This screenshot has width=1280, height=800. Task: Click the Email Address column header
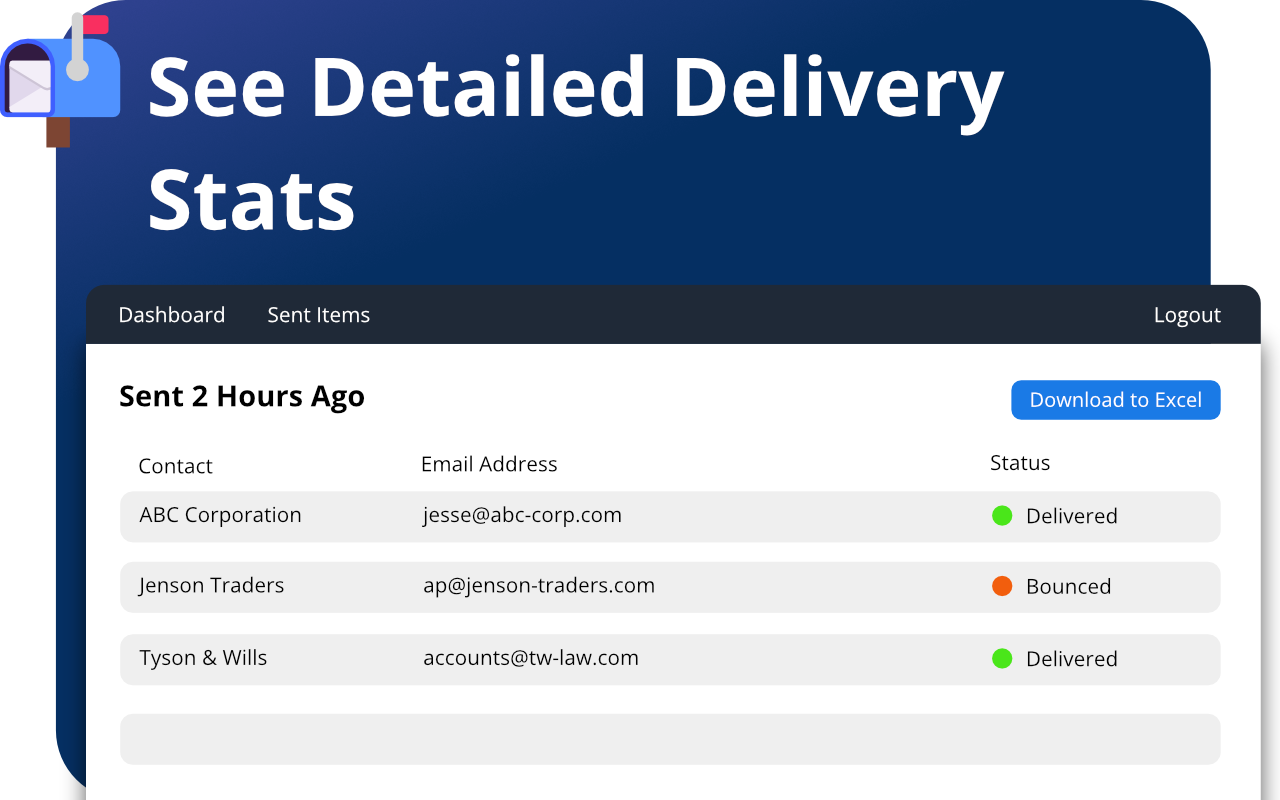click(489, 464)
